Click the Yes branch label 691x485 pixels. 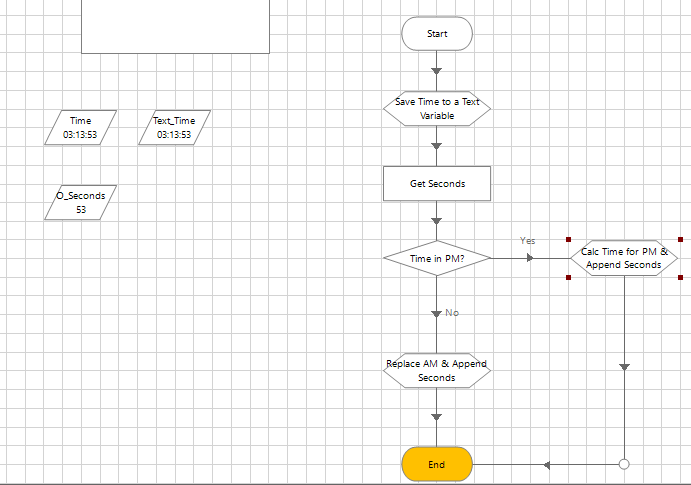coord(528,241)
